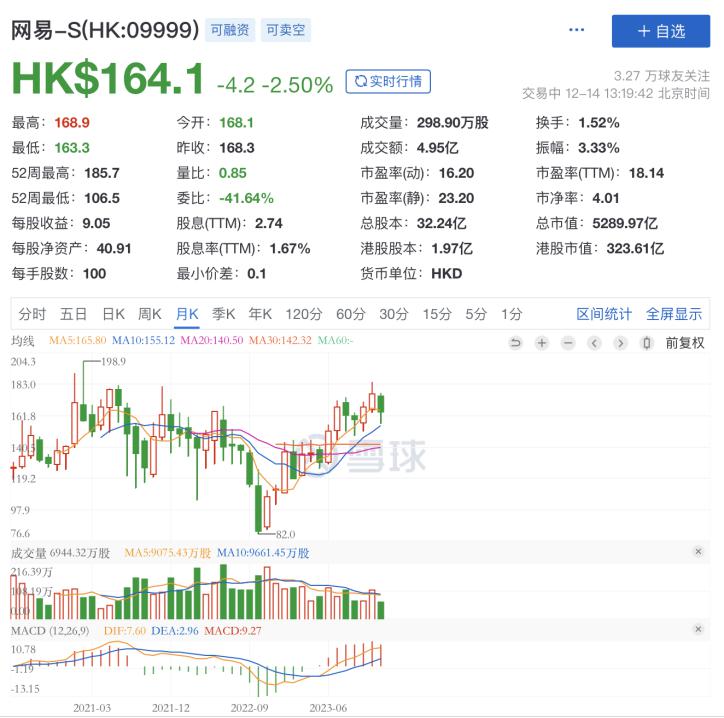Move chart left with left-arrow icon

click(x=594, y=343)
